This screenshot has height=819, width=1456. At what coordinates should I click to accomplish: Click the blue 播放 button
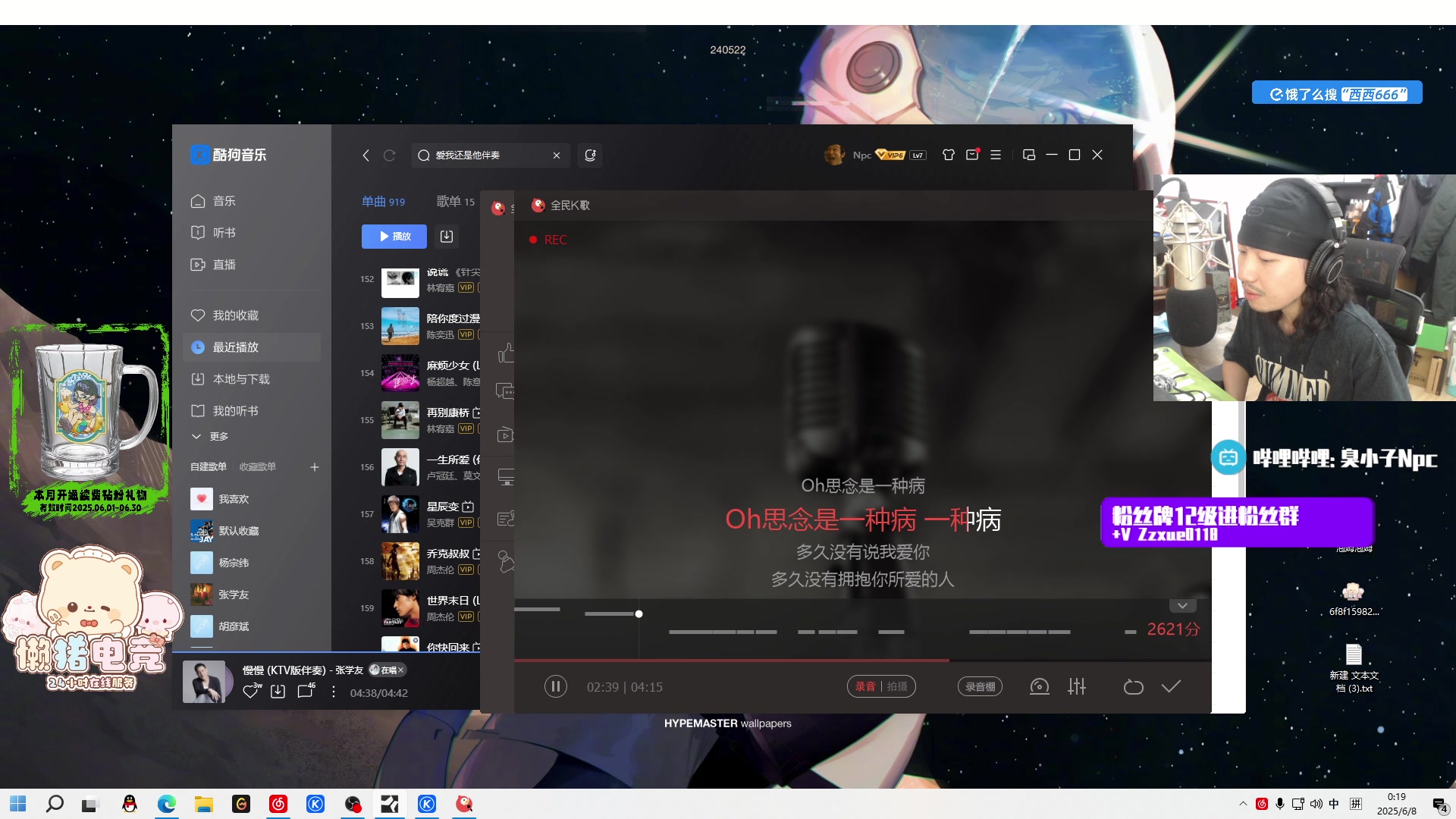(x=394, y=237)
